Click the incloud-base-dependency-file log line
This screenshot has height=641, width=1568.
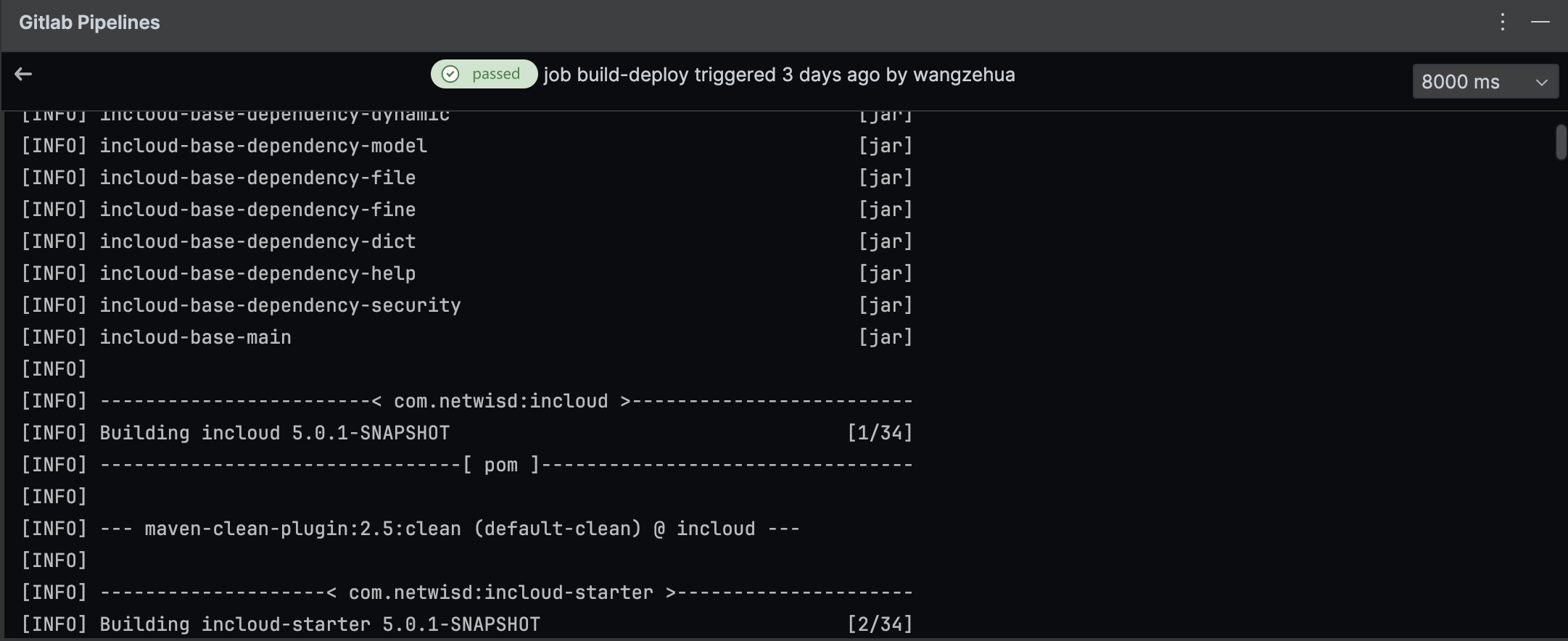(257, 178)
